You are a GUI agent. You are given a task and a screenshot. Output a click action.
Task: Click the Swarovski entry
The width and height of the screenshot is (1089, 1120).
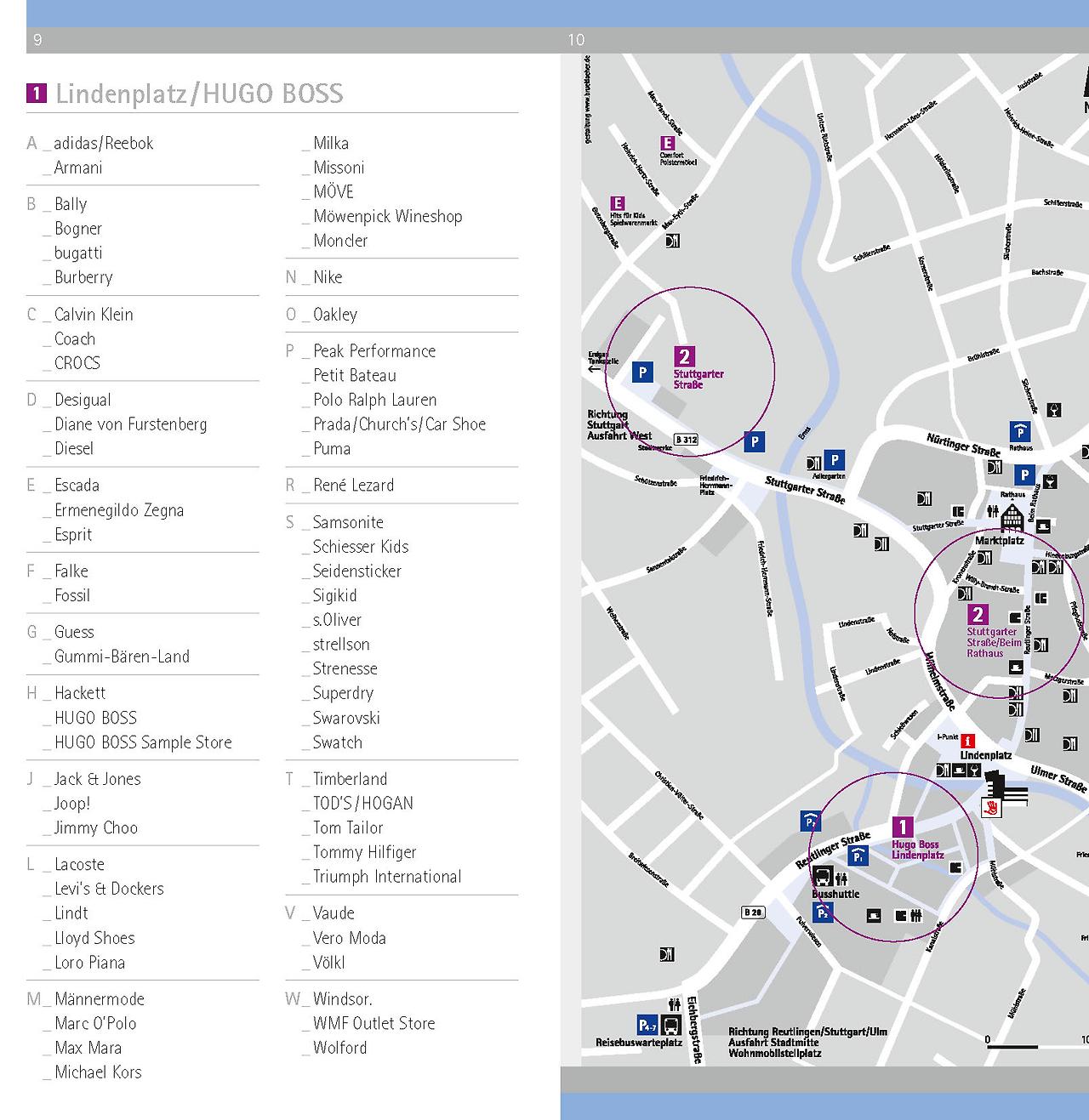click(x=346, y=718)
